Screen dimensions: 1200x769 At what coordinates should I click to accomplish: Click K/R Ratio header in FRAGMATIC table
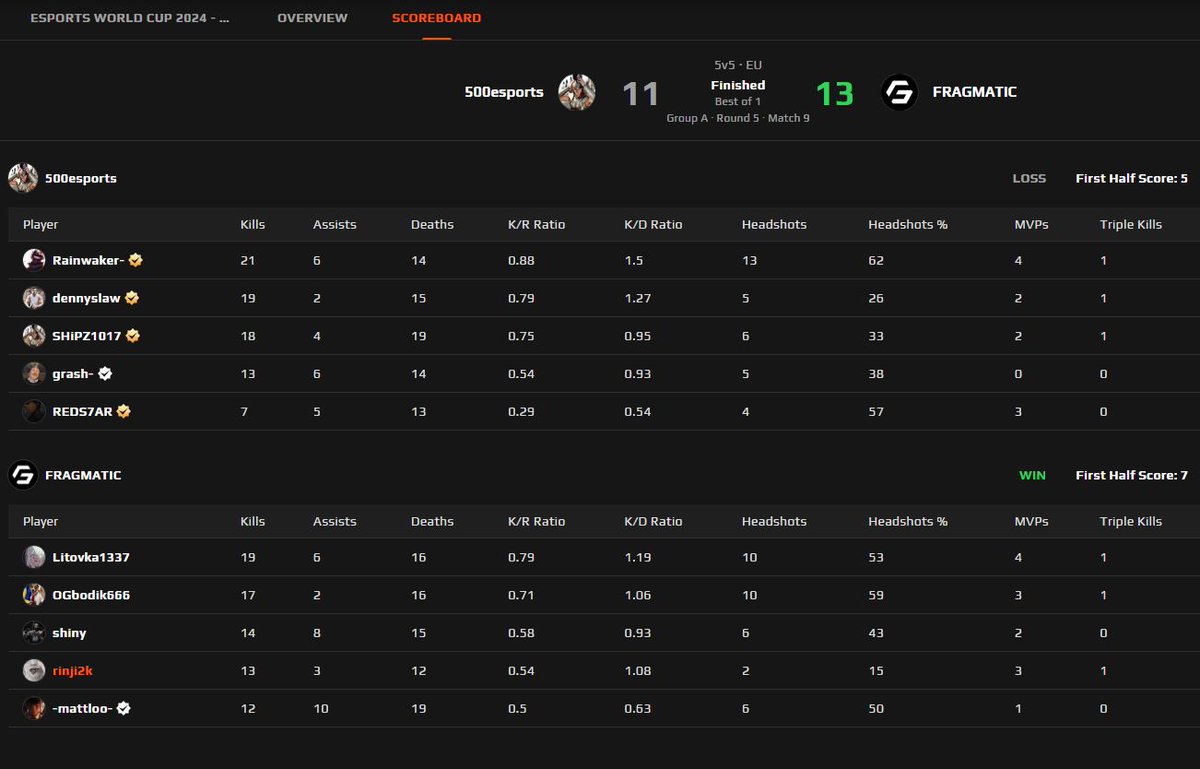[537, 521]
